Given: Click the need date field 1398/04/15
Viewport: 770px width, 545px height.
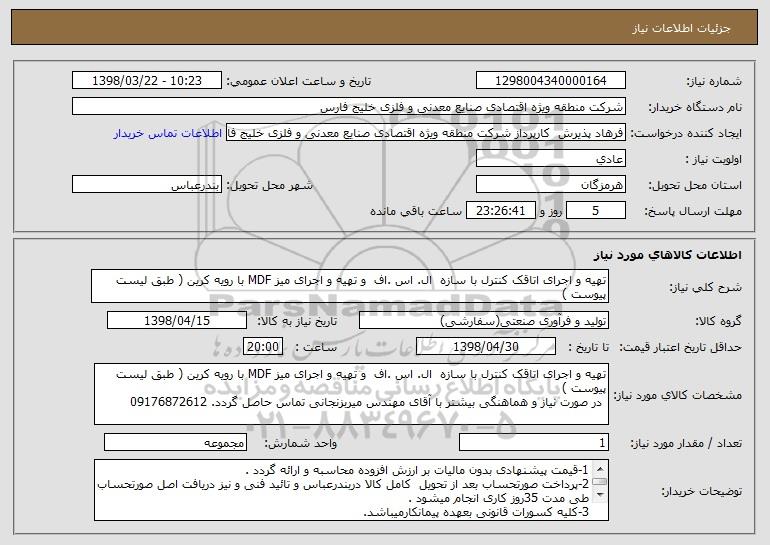Looking at the screenshot, I should pos(177,321).
